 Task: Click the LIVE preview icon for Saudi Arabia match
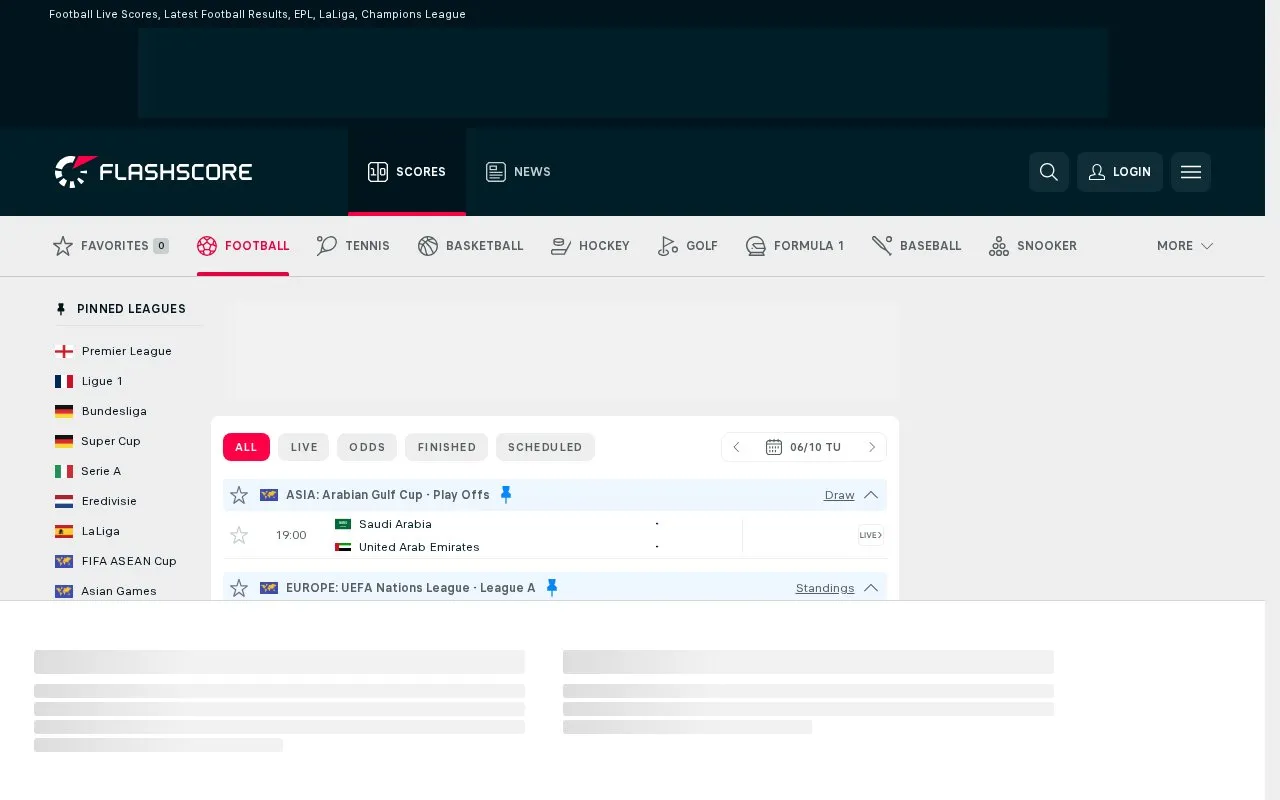871,535
